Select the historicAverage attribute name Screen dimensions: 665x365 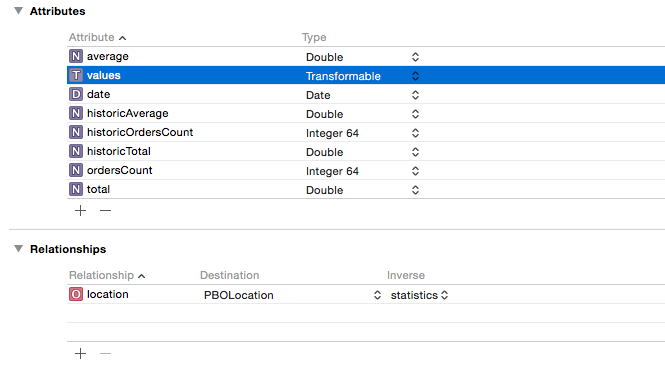[x=128, y=113]
